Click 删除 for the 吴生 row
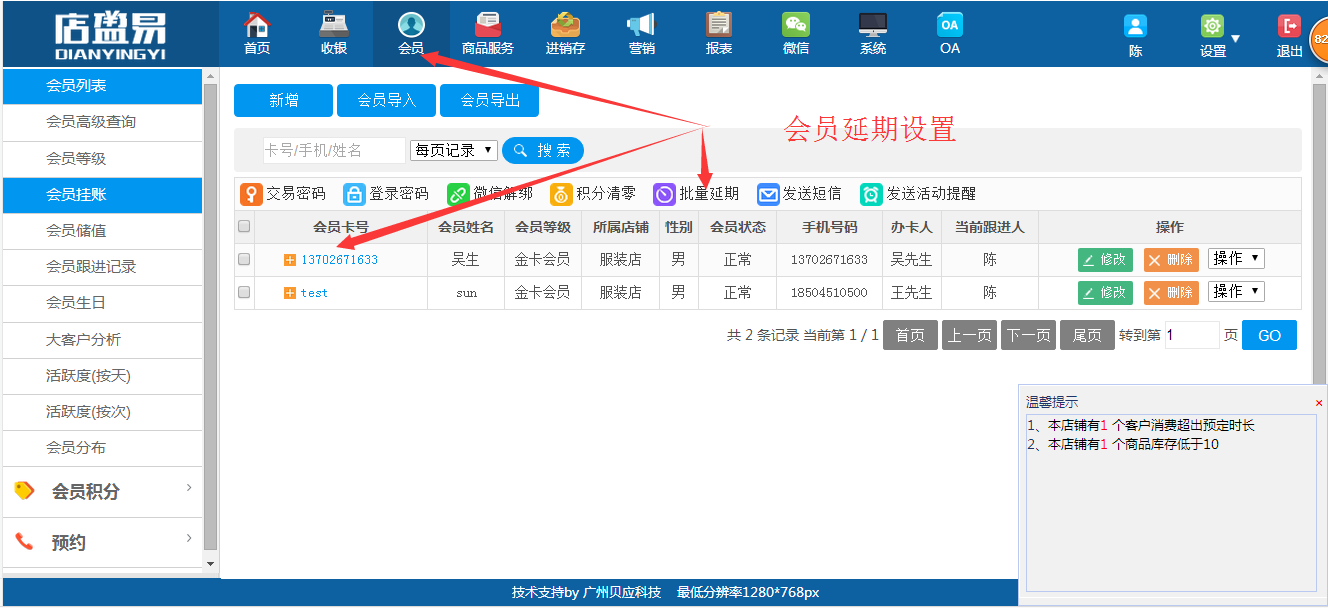Image resolution: width=1328 pixels, height=608 pixels. point(1171,260)
